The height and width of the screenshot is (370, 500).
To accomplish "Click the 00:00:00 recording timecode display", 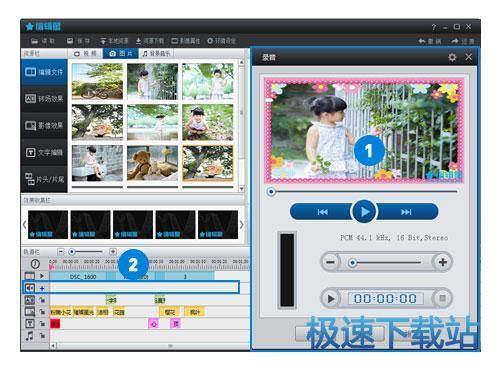I will (x=385, y=298).
